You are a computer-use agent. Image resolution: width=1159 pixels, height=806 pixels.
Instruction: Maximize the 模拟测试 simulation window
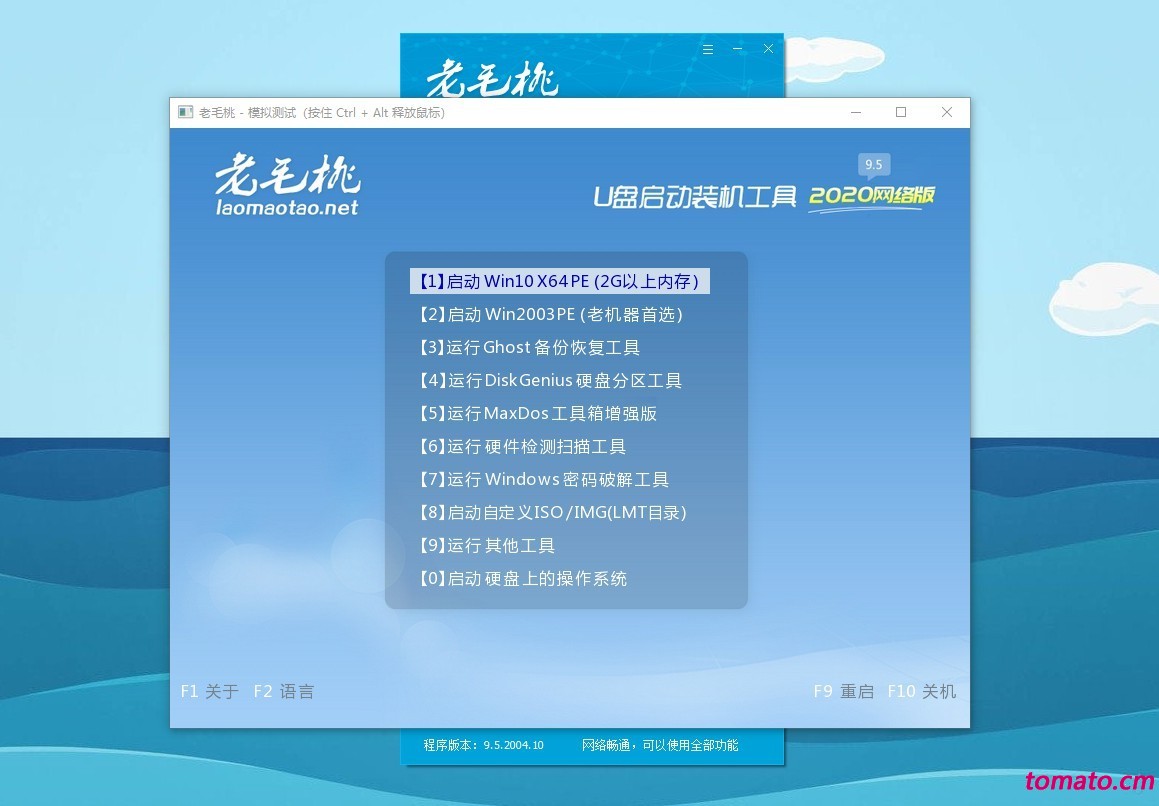(901, 112)
